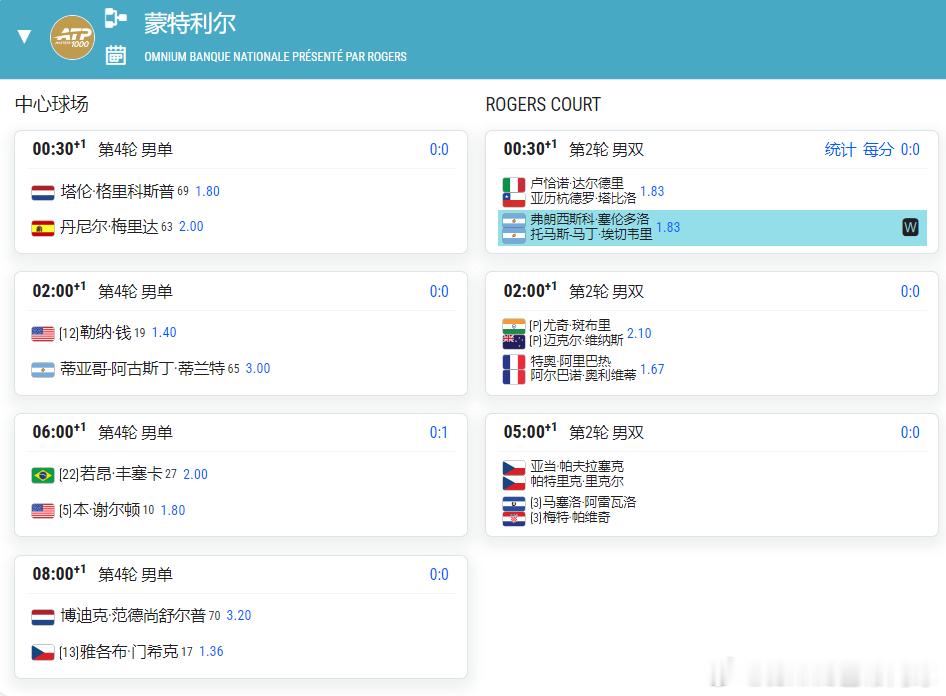946x696 pixels.
Task: Select player [3]马塞洛·阿雷瓦洛
Action: coord(583,502)
